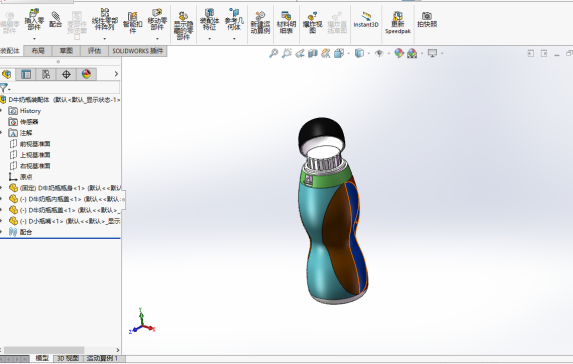
Task: Open 智能扣件 (Smart Fasteners) tool
Action: coord(132,22)
